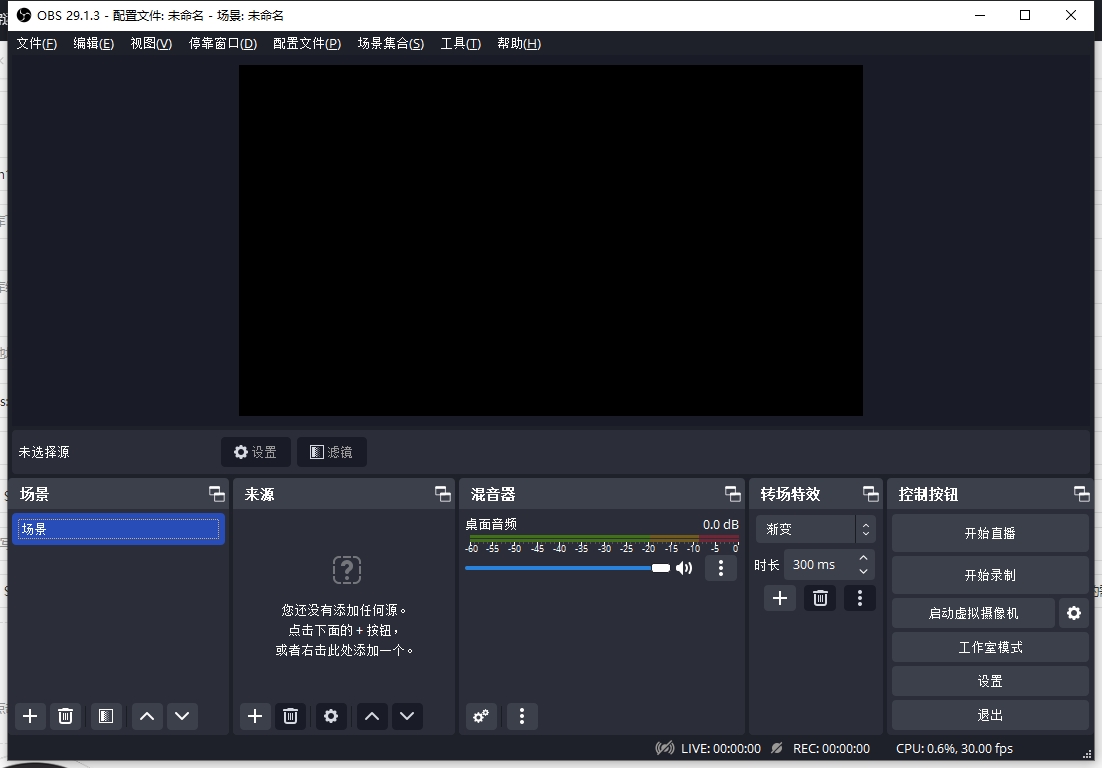
Task: Increase transition duration with up stepper
Action: tap(863, 558)
